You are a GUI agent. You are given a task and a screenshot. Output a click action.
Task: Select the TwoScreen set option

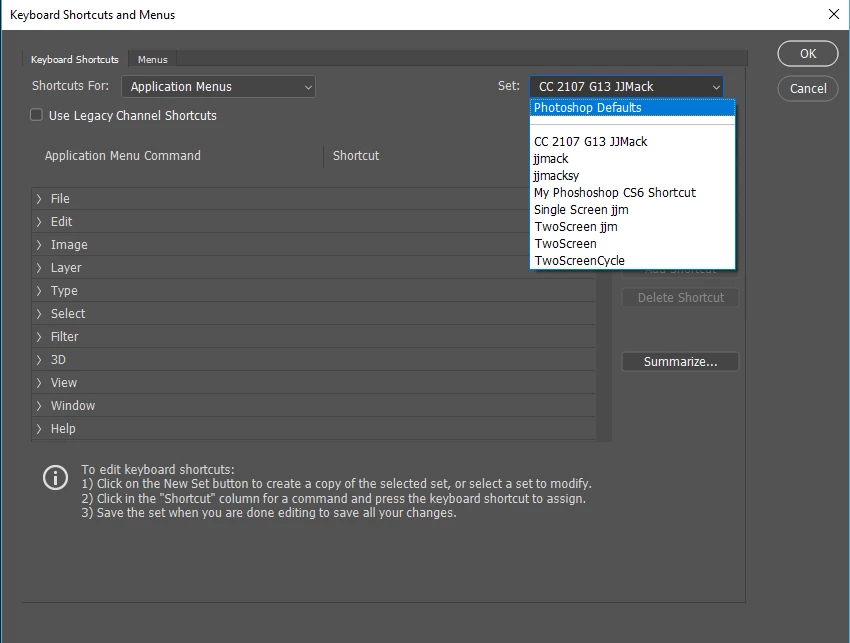[x=632, y=243]
